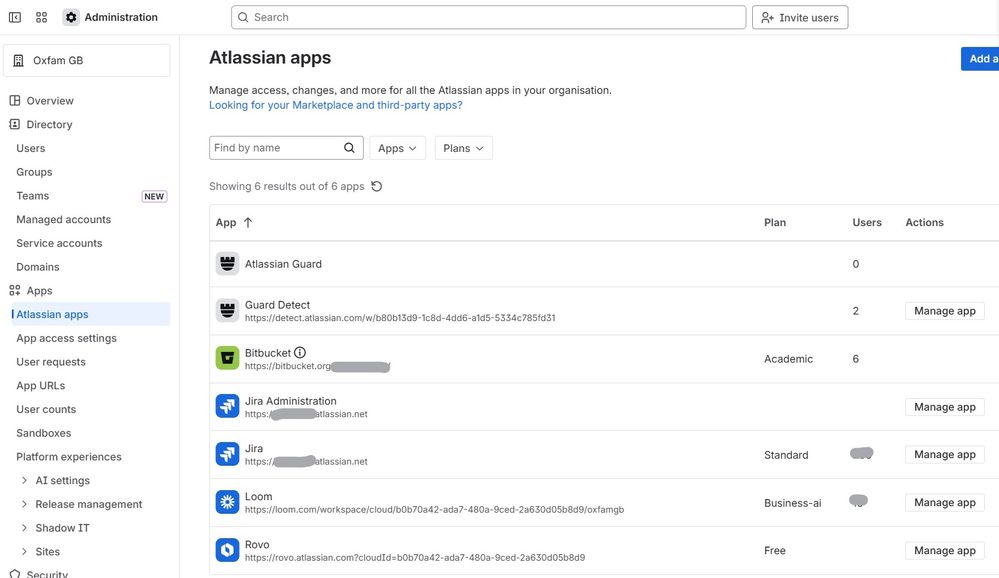Expand the Sites chevron
The width and height of the screenshot is (999, 578).
(x=24, y=552)
